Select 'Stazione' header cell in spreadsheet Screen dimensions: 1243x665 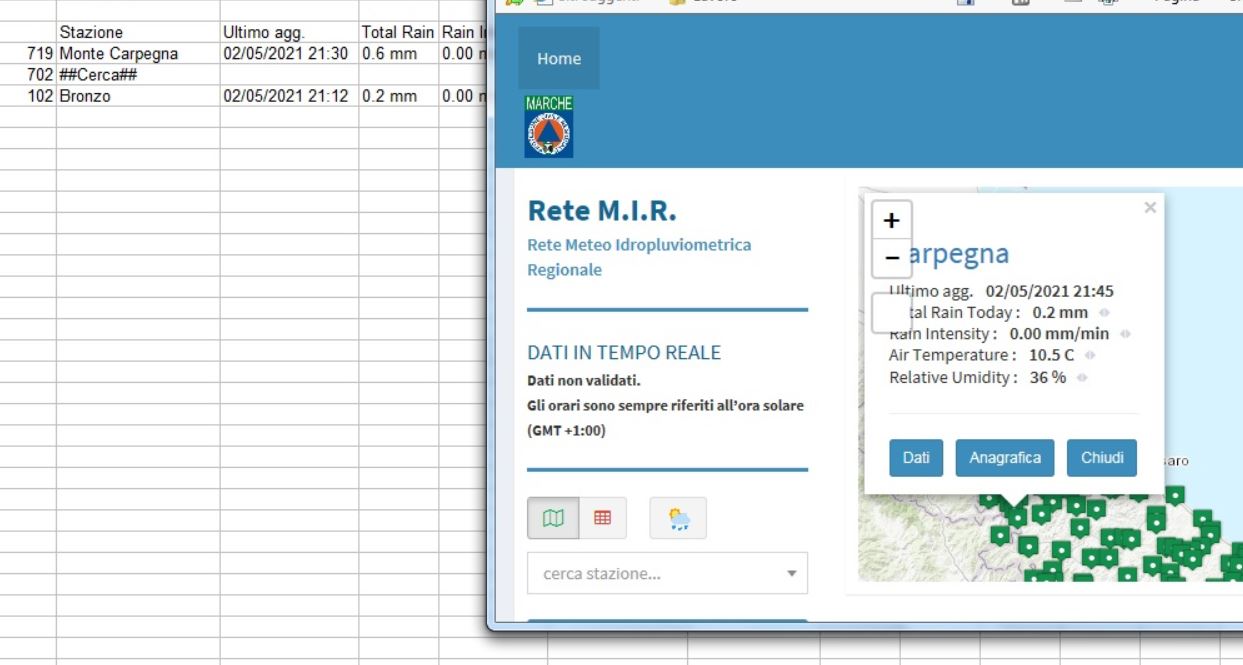(138, 32)
